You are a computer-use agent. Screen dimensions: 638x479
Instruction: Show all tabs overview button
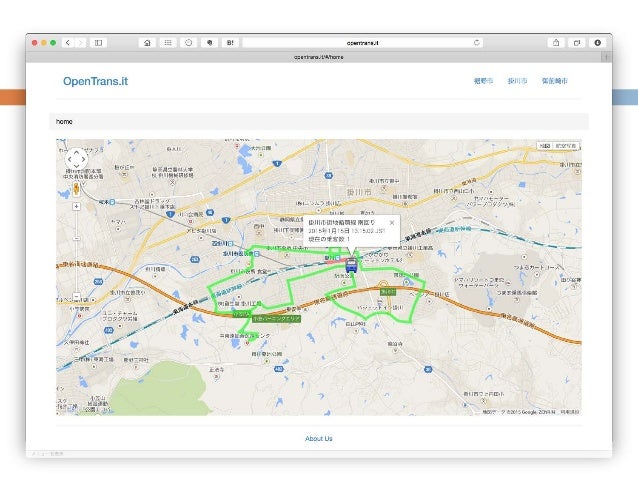pyautogui.click(x=577, y=43)
